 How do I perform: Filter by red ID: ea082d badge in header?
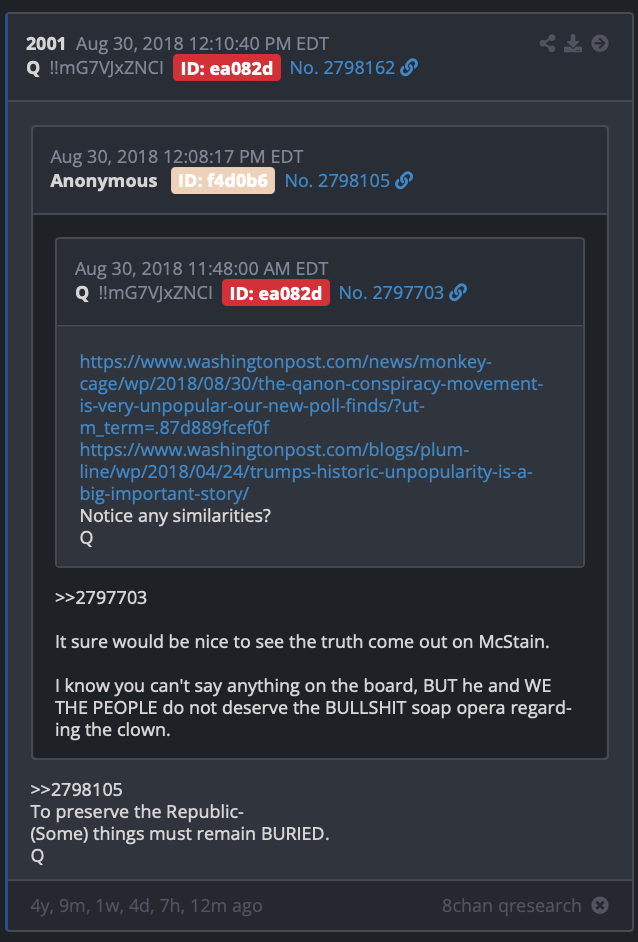227,68
